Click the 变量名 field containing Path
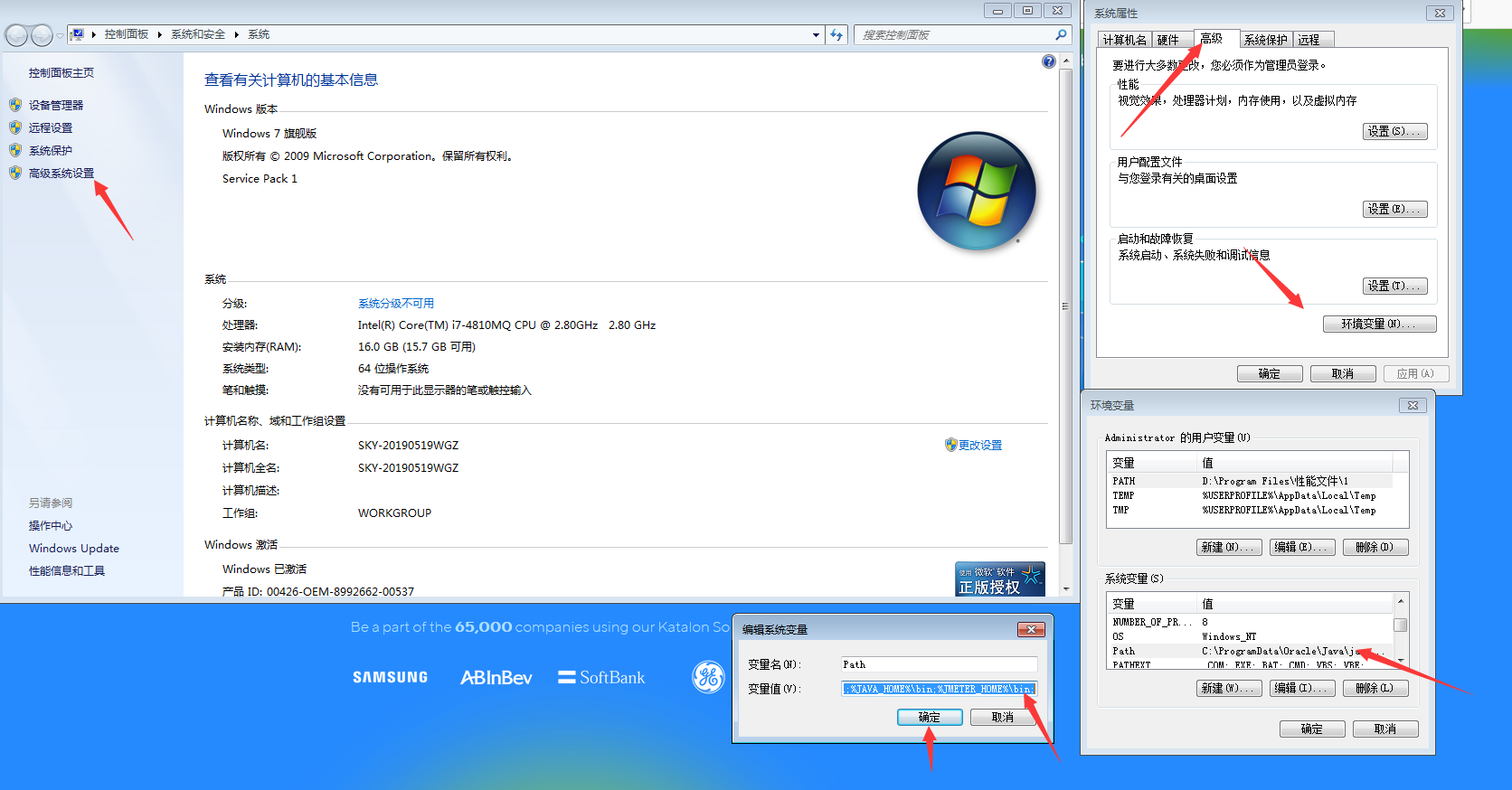The image size is (1512, 790). pyautogui.click(x=939, y=664)
